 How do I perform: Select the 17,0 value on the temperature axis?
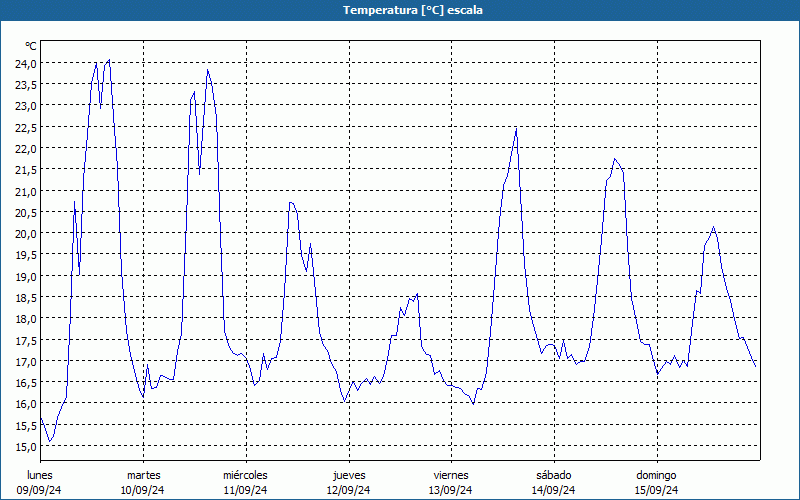26,361
